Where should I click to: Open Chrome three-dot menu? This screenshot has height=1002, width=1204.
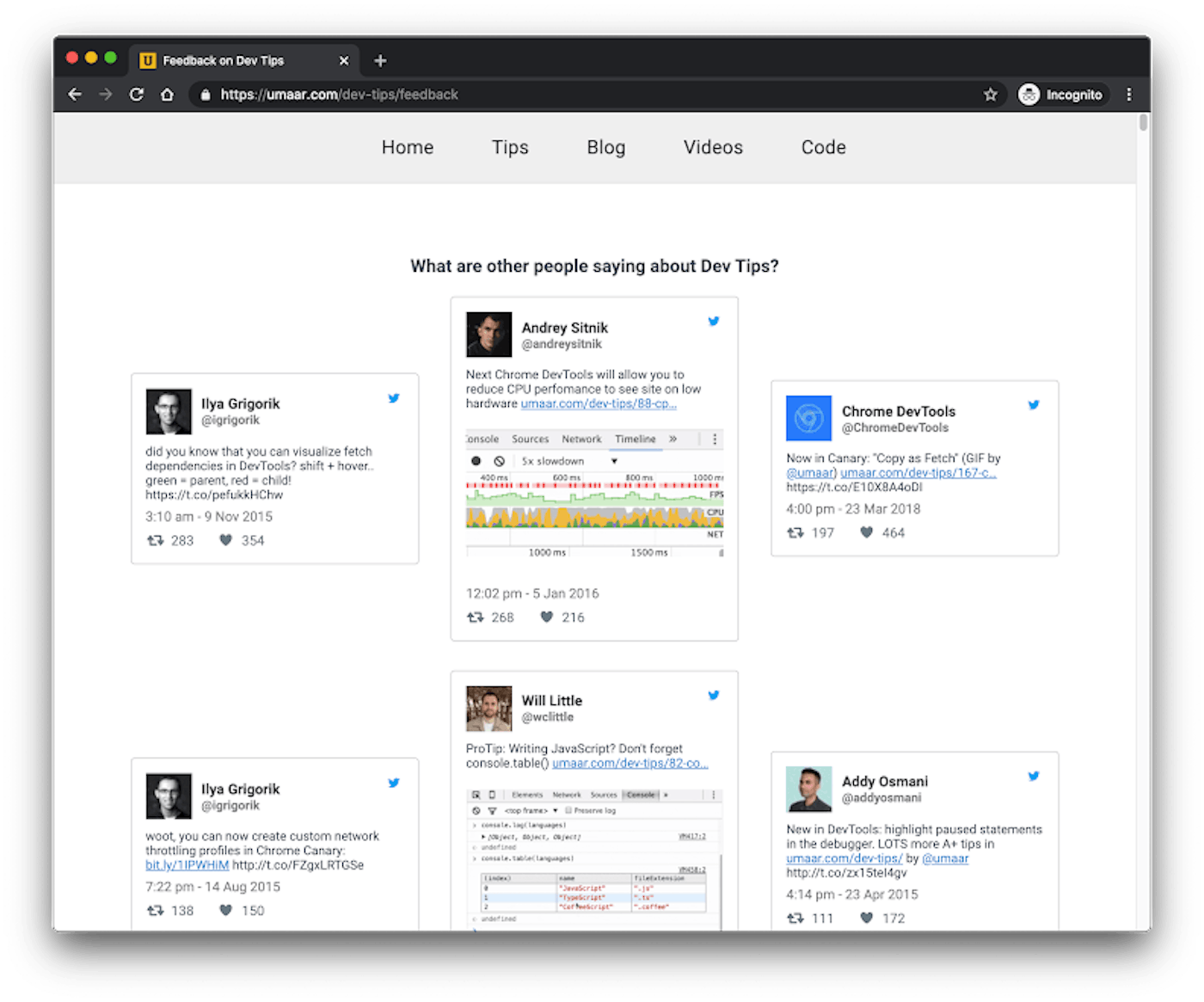[1129, 95]
